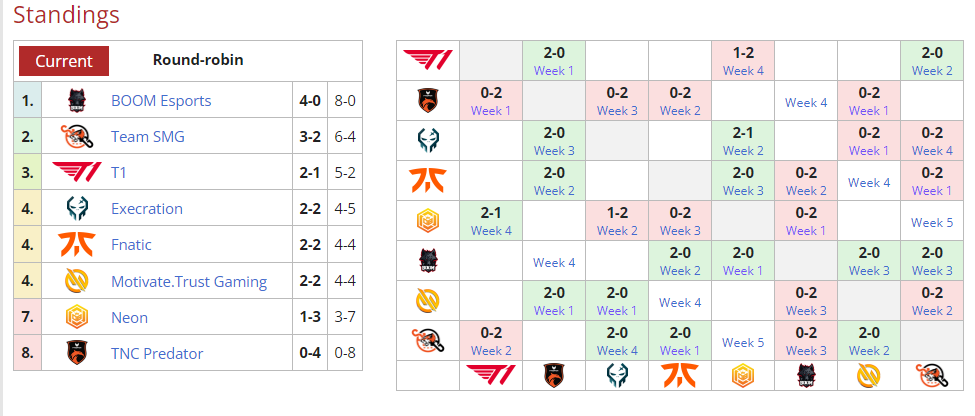Open Week 4 link in BOOM Esports row
Screen dimensions: 975x416
click(x=554, y=262)
